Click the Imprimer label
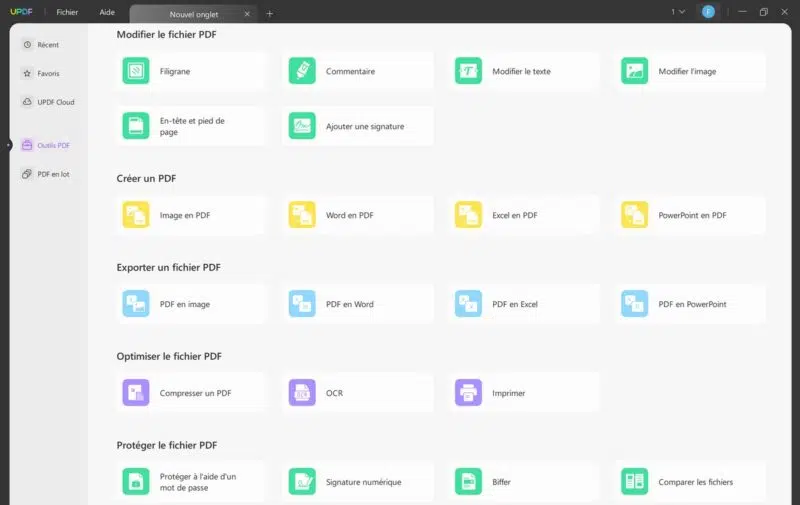 click(509, 393)
